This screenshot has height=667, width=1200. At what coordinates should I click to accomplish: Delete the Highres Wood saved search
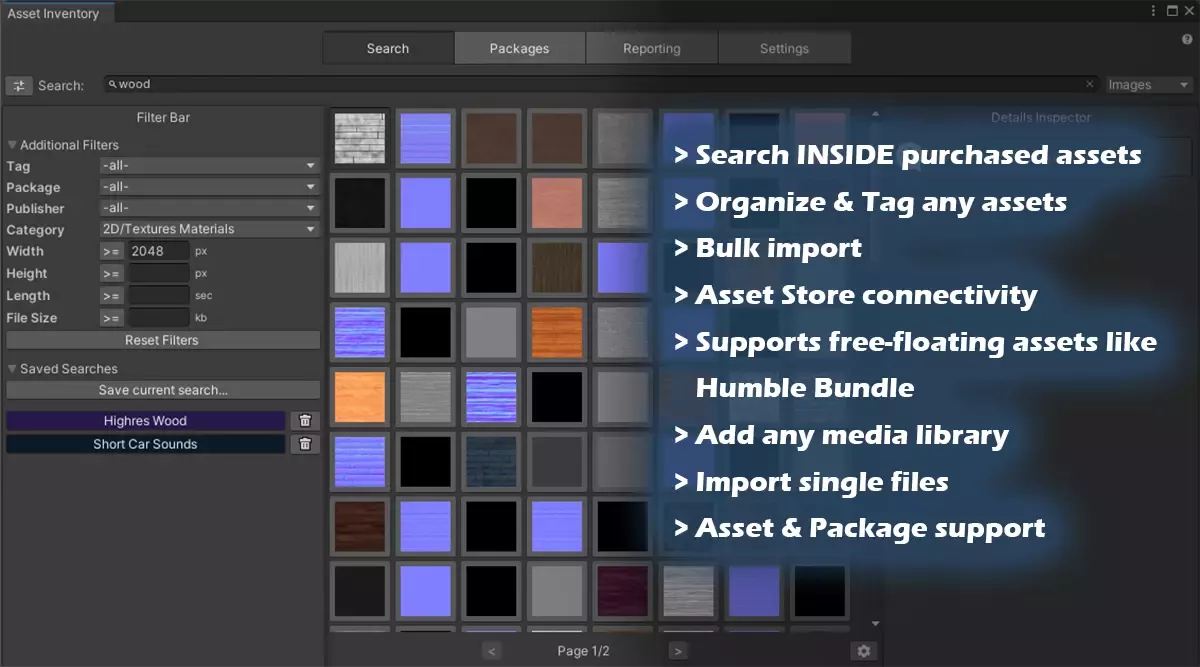coord(305,421)
